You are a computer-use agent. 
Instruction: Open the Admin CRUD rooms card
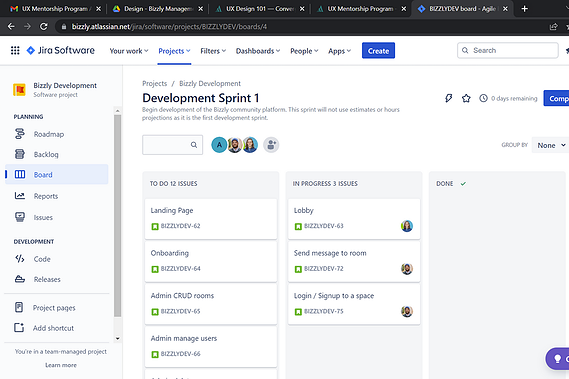[x=211, y=304]
